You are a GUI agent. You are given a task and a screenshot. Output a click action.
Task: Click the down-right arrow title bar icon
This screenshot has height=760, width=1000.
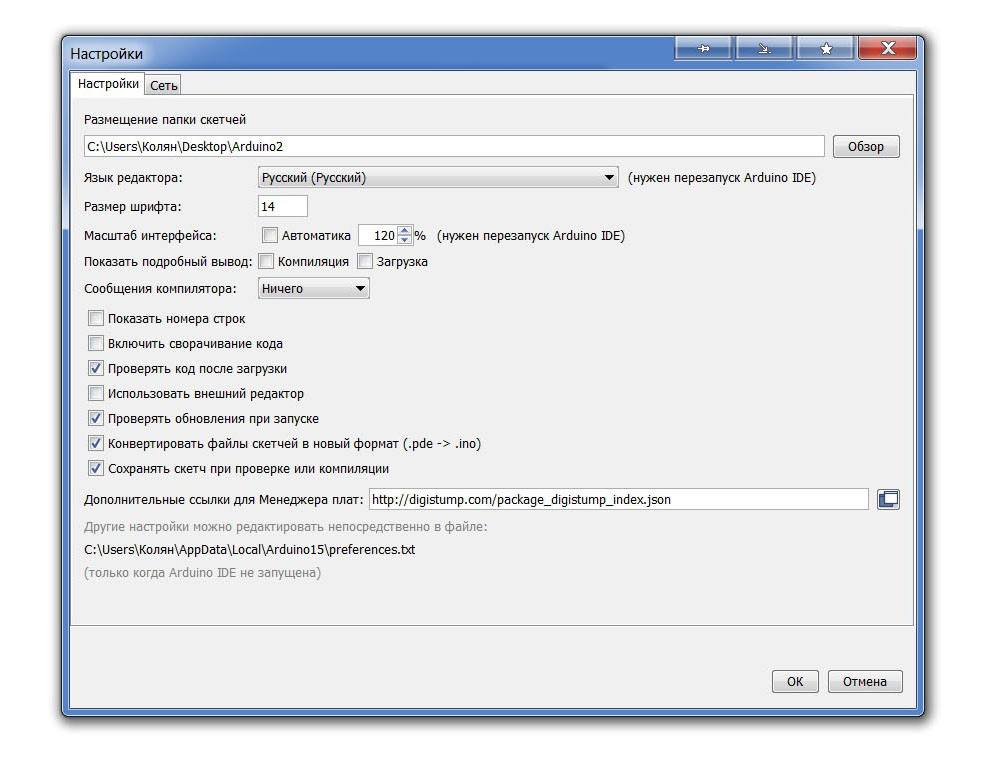click(765, 49)
